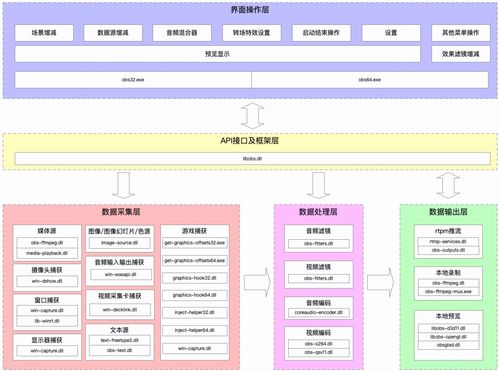Select the 音频混合器 box
Screen dimensions: 499x371
[x=182, y=33]
